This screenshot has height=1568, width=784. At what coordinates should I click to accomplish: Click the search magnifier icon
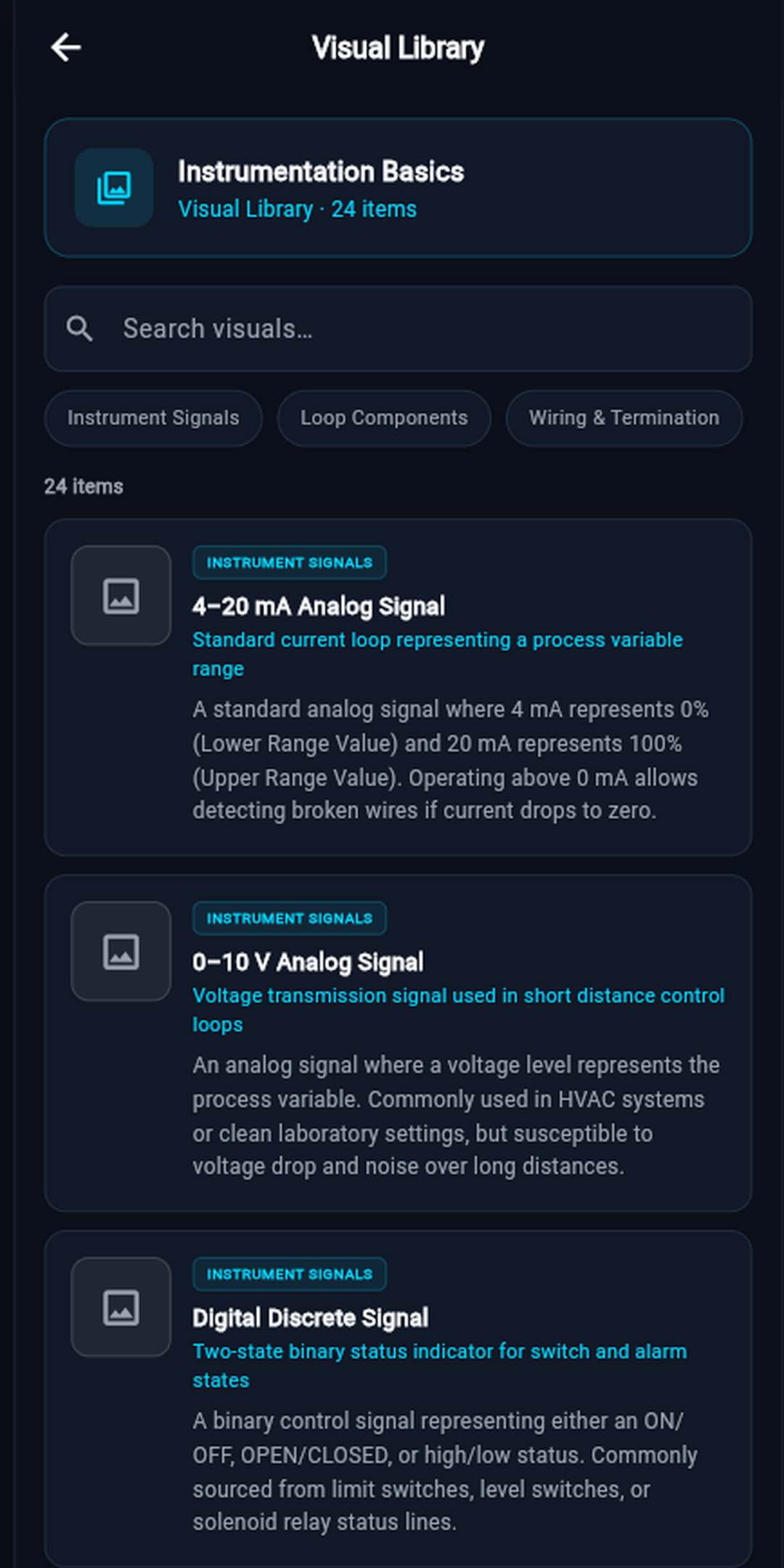pyautogui.click(x=80, y=329)
